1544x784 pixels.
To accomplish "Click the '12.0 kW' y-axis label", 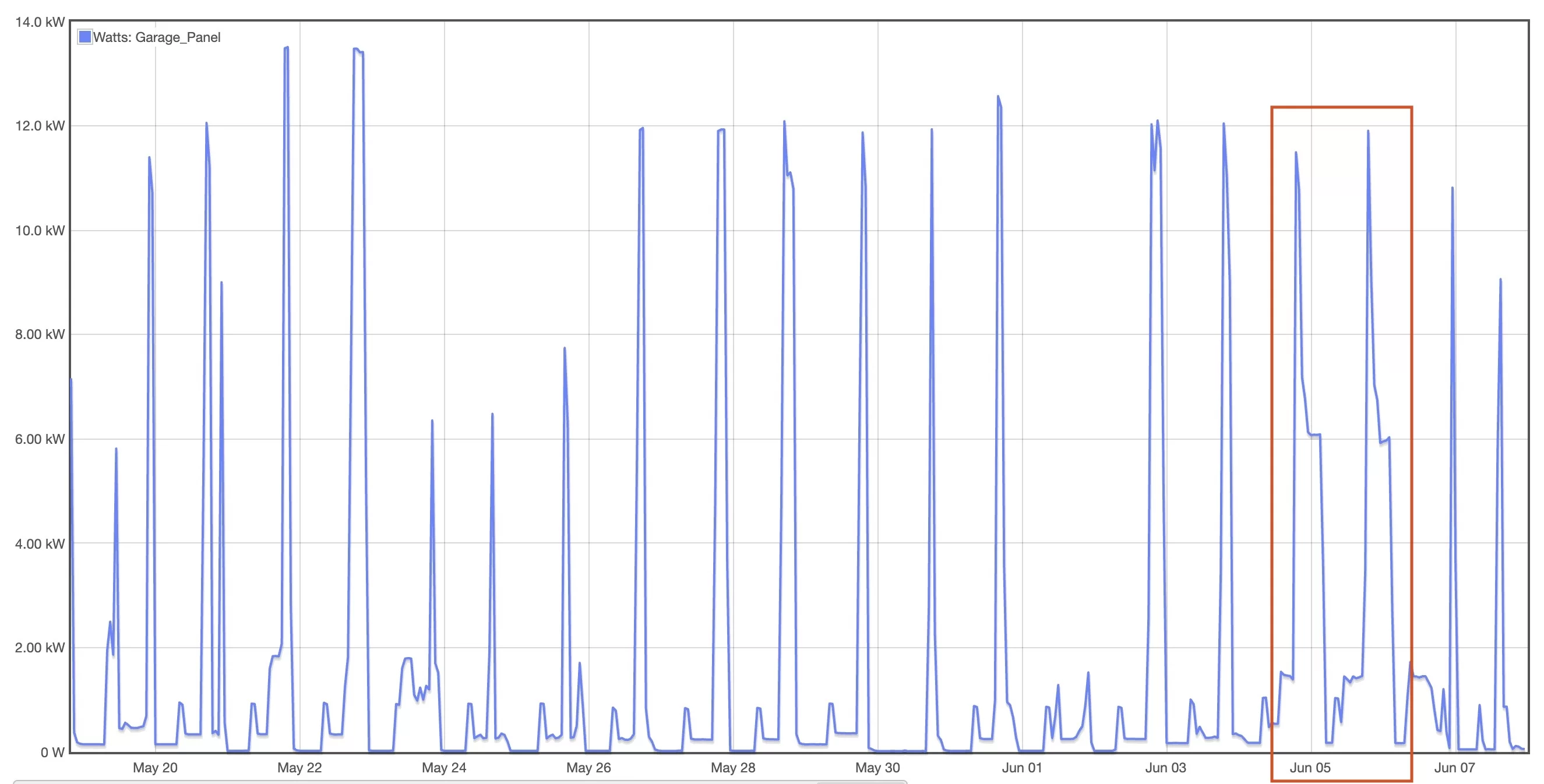I will coord(40,126).
